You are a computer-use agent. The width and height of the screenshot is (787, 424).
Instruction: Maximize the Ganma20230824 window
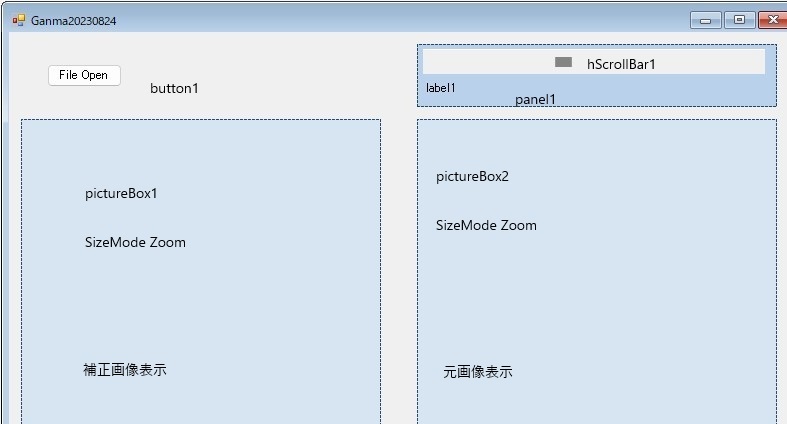739,20
